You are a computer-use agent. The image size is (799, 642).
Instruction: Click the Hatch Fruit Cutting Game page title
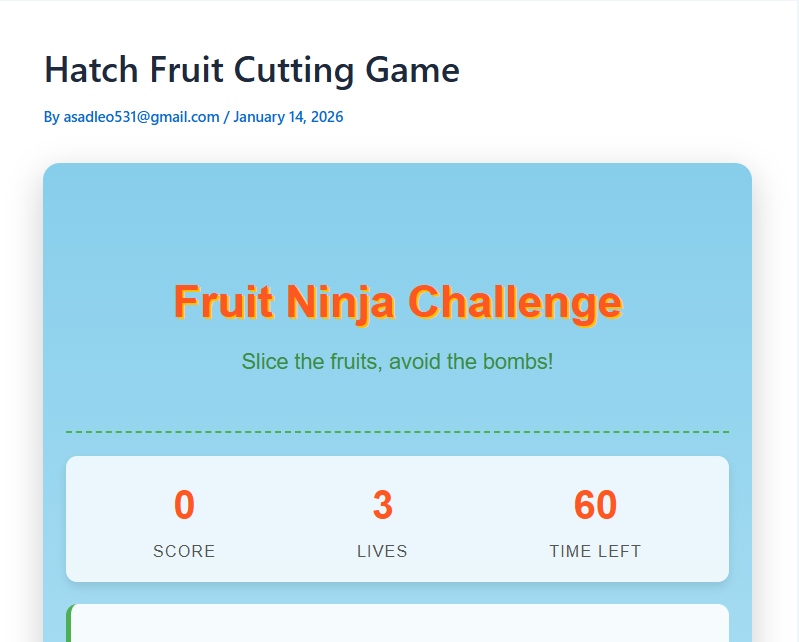coord(252,70)
